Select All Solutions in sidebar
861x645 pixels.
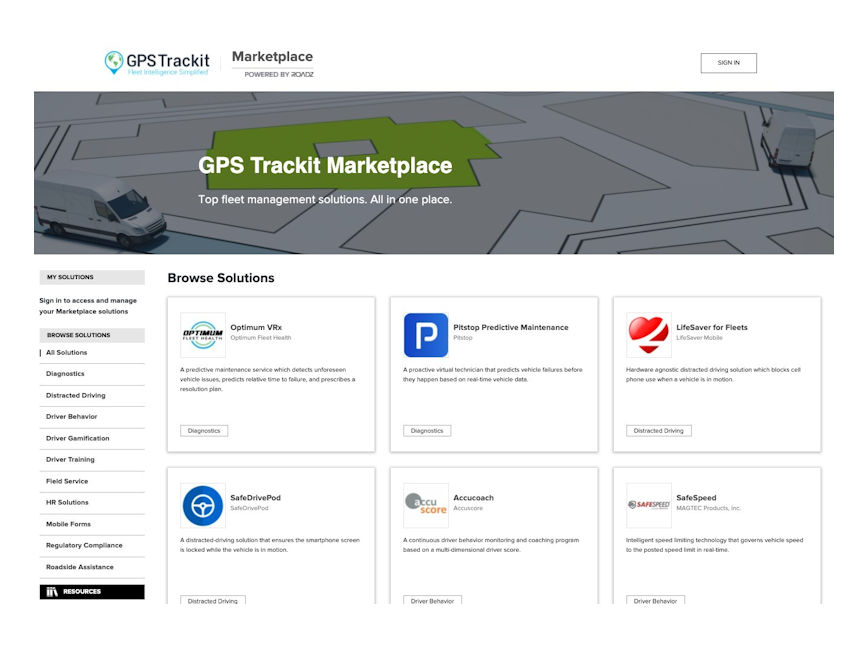pos(66,352)
